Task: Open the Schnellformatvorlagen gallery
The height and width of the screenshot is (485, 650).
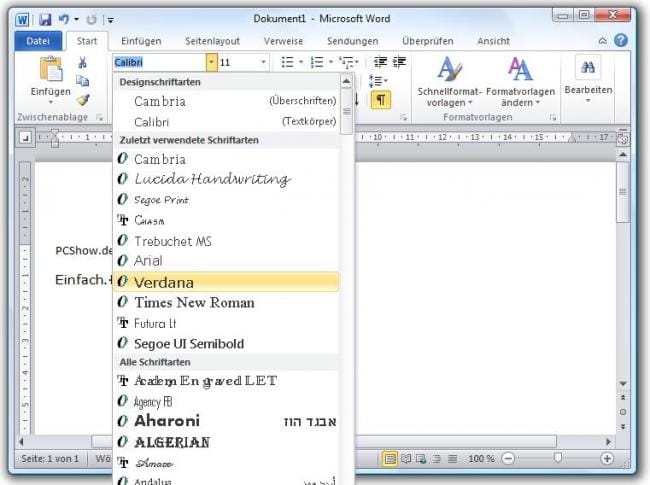Action: pyautogui.click(x=449, y=82)
